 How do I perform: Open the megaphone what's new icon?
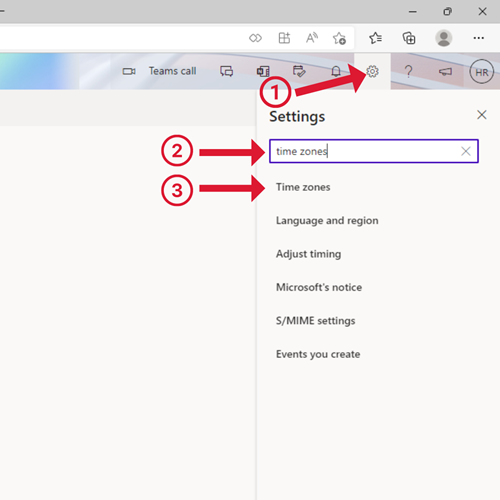tap(445, 71)
